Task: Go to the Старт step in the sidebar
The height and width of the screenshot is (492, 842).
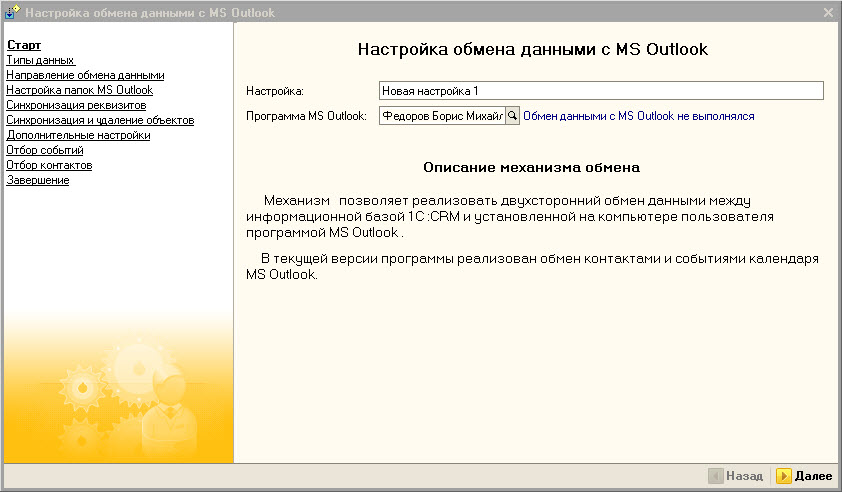Action: (x=24, y=45)
